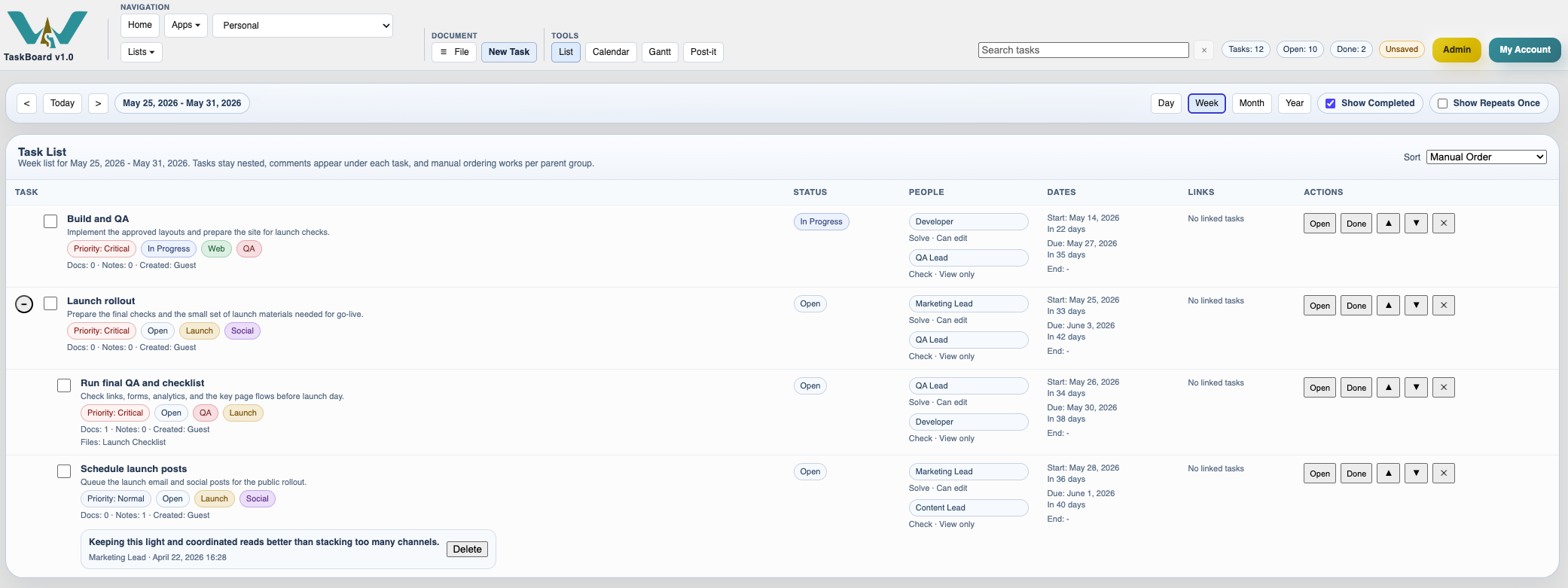
Task: Move Build and QA task up
Action: [1388, 224]
